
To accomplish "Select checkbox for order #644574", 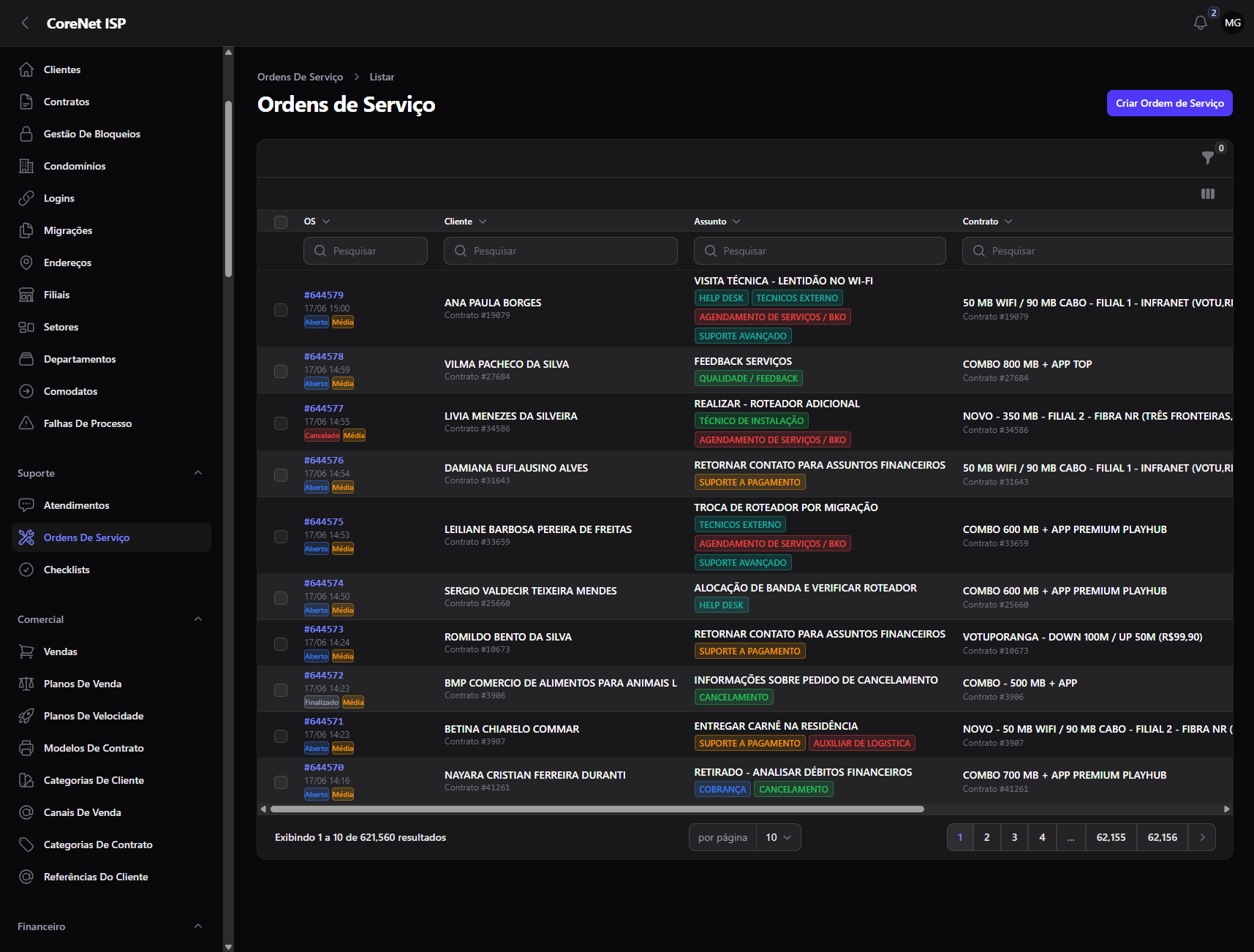I will click(x=281, y=598).
